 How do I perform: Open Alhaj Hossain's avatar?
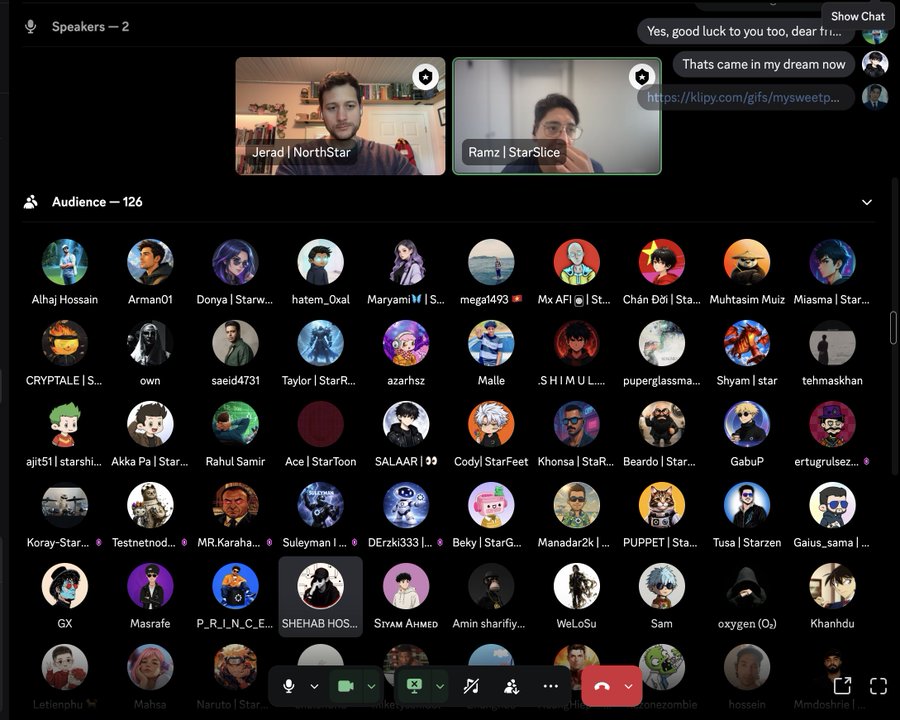[x=65, y=262]
